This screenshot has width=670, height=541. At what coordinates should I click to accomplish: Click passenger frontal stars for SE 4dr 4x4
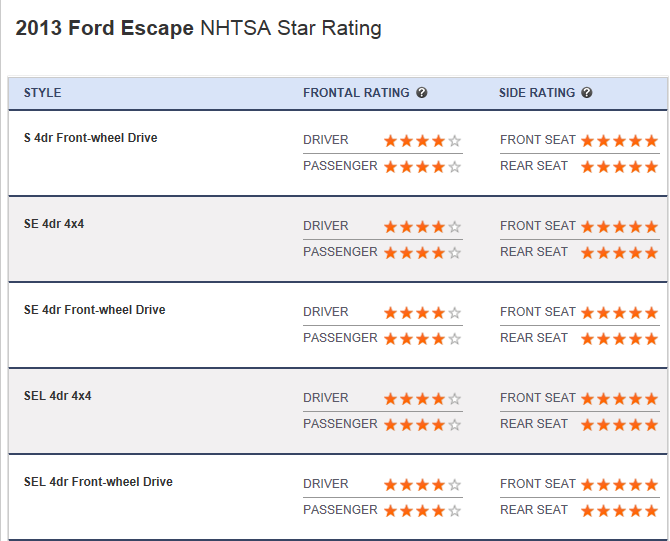[422, 253]
